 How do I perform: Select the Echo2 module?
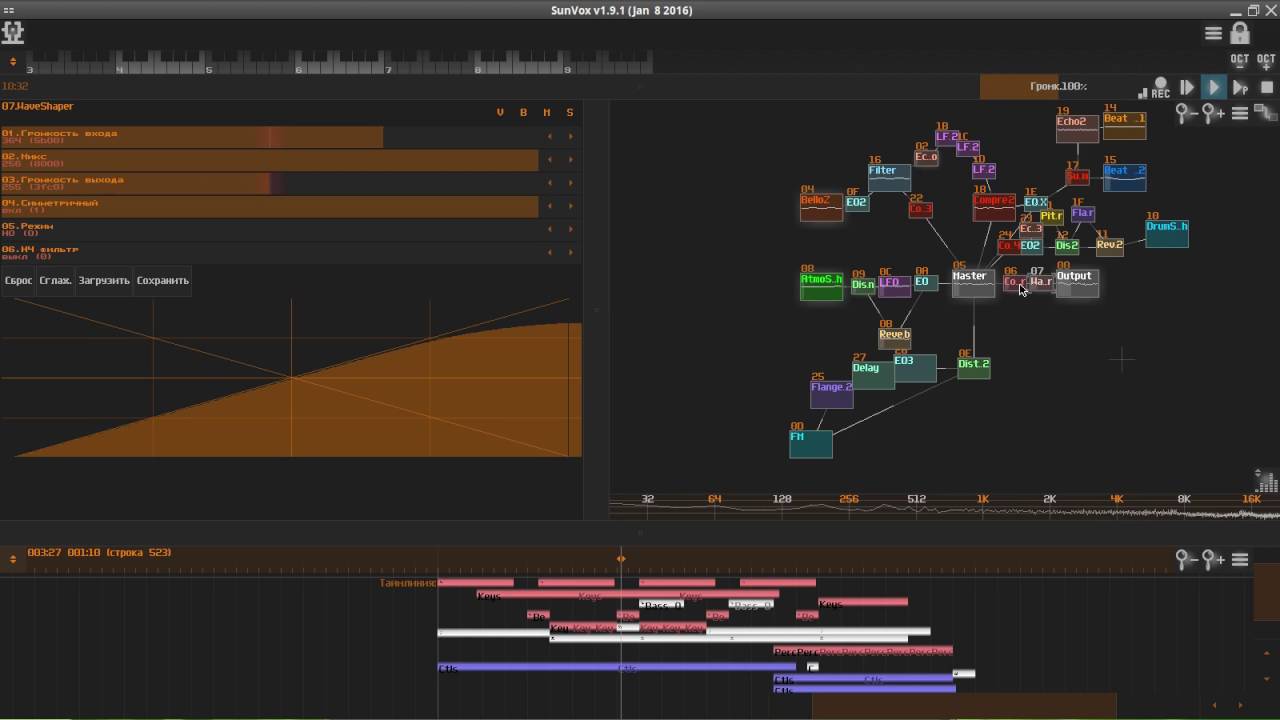click(x=1077, y=128)
